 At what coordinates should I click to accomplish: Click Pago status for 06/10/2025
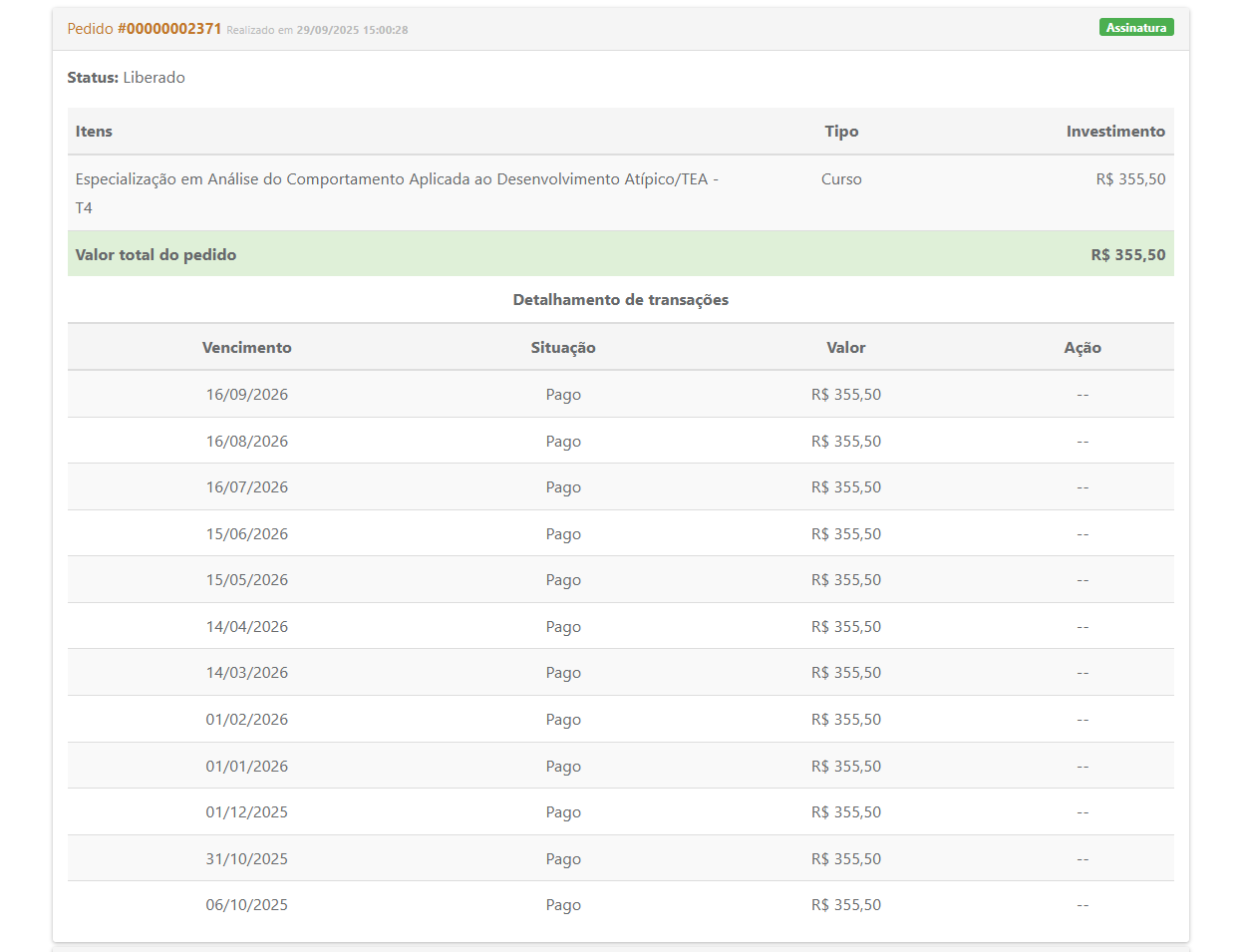pos(563,905)
